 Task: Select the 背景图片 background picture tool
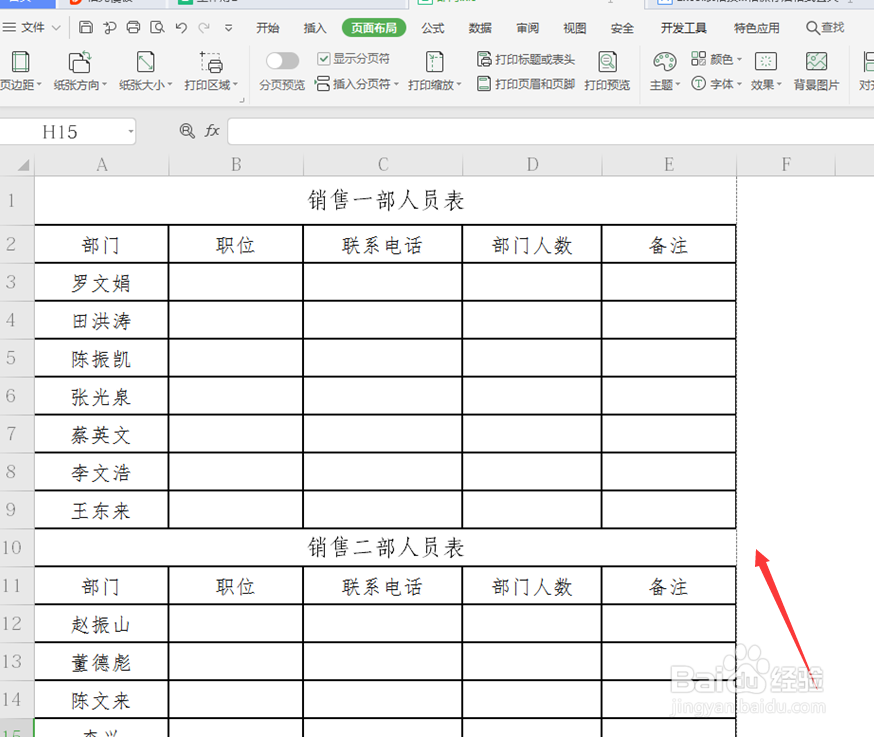(x=816, y=70)
